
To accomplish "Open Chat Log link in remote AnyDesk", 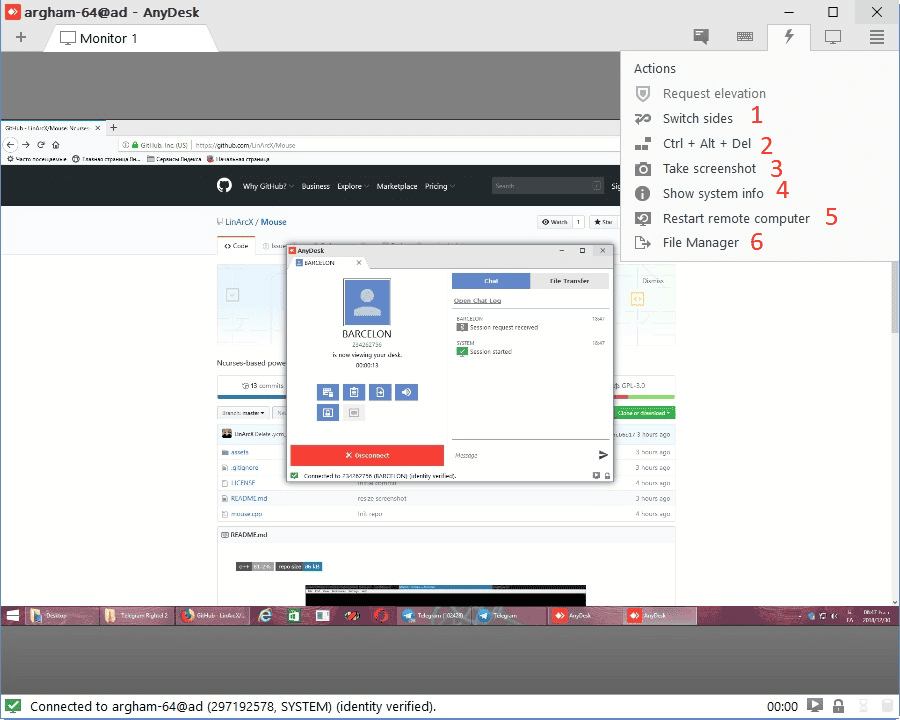I will point(478,300).
